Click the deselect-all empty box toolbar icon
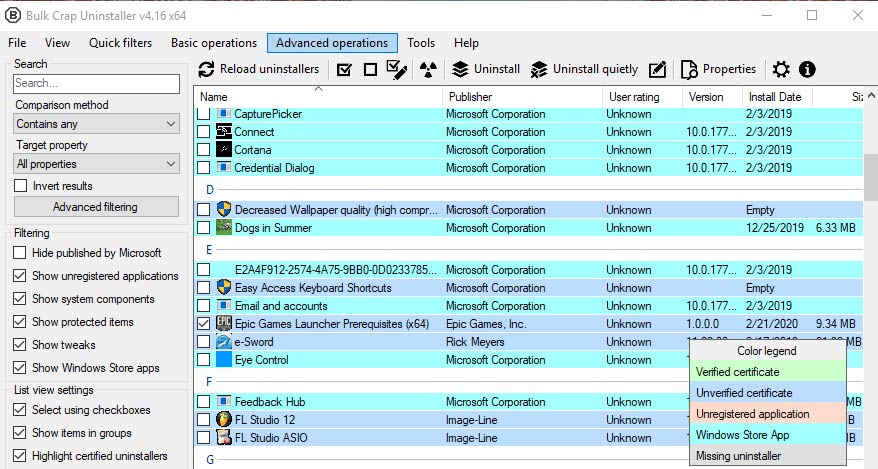The height and width of the screenshot is (469, 878). tap(370, 69)
